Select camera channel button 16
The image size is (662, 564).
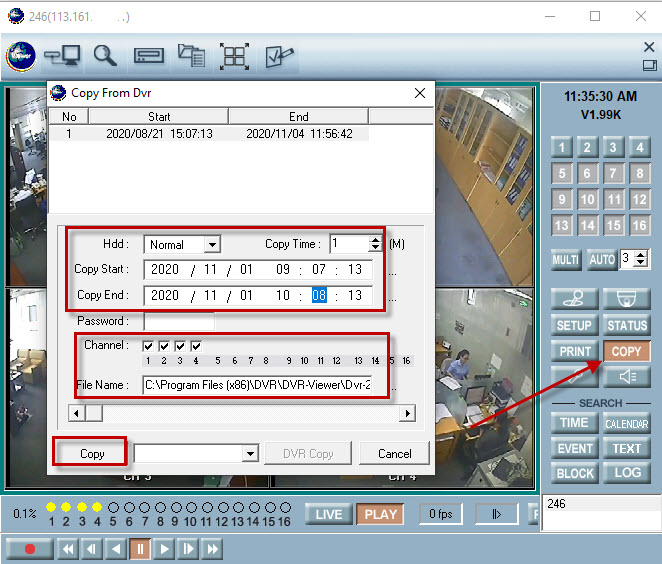pos(639,225)
